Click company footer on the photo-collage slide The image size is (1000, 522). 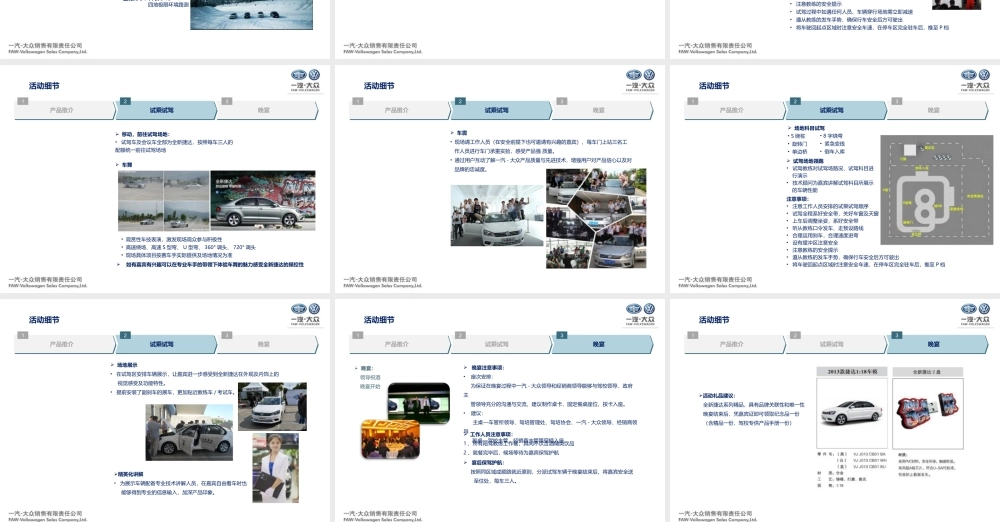[x=383, y=282]
